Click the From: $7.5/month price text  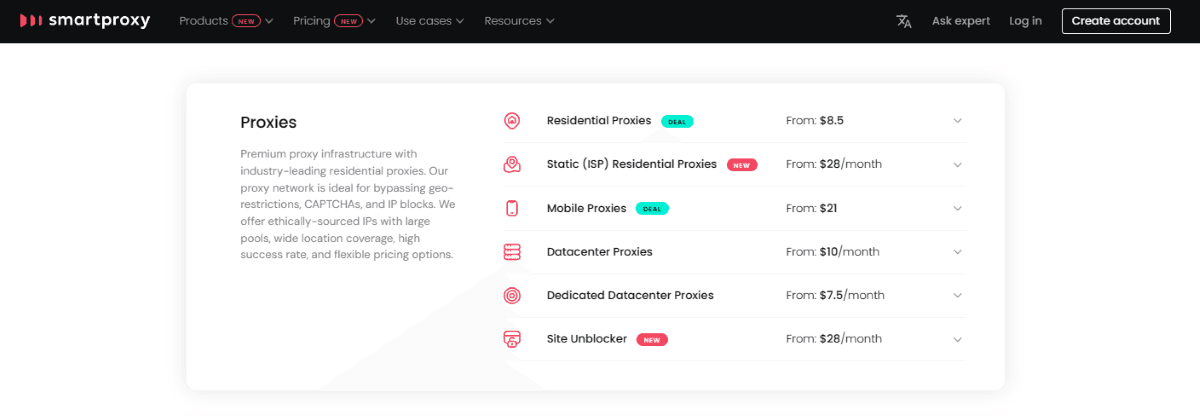836,295
